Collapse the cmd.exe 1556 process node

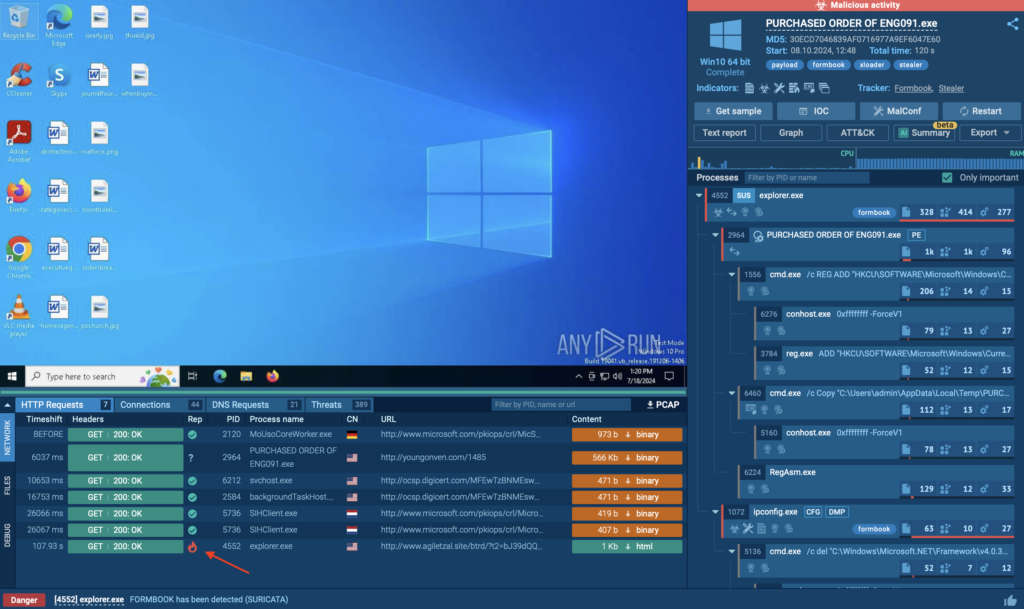pos(731,275)
